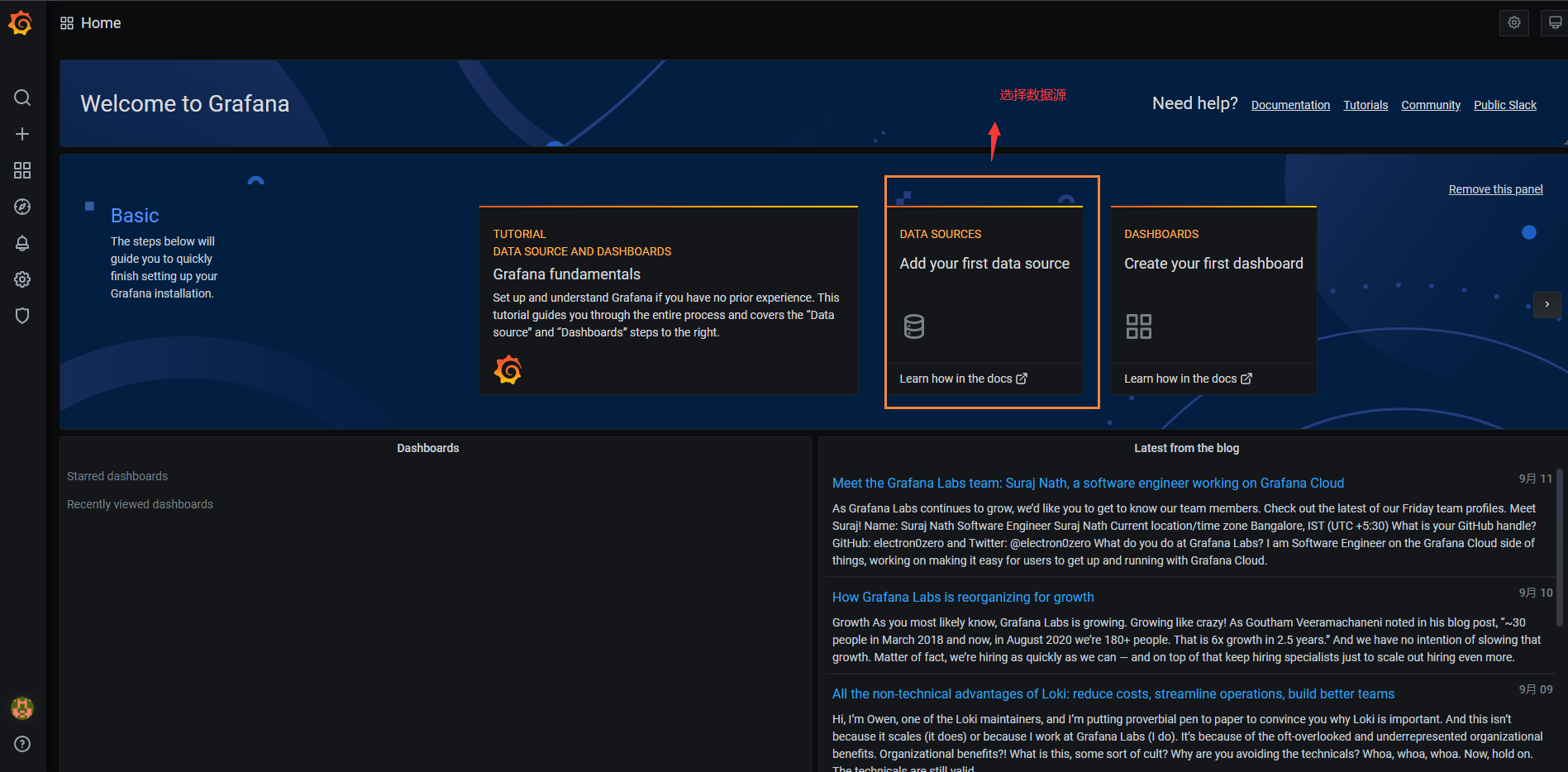Click the user avatar in the sidebar

click(x=22, y=708)
